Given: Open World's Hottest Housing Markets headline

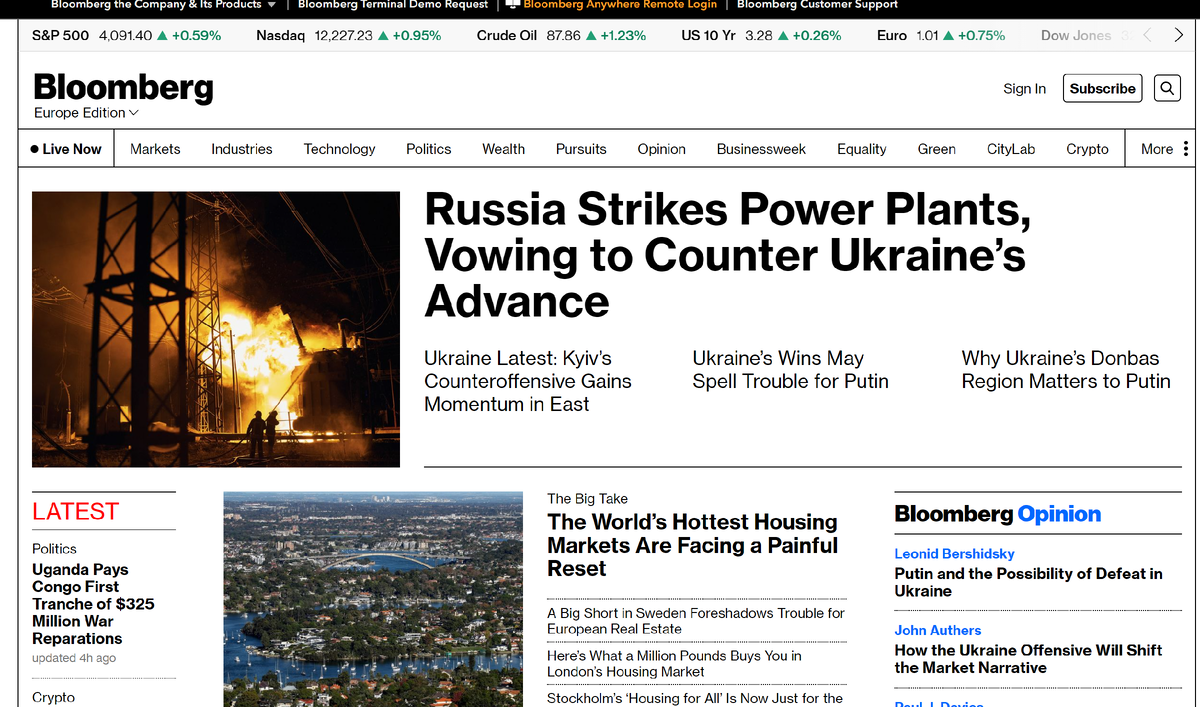Looking at the screenshot, I should pos(692,545).
